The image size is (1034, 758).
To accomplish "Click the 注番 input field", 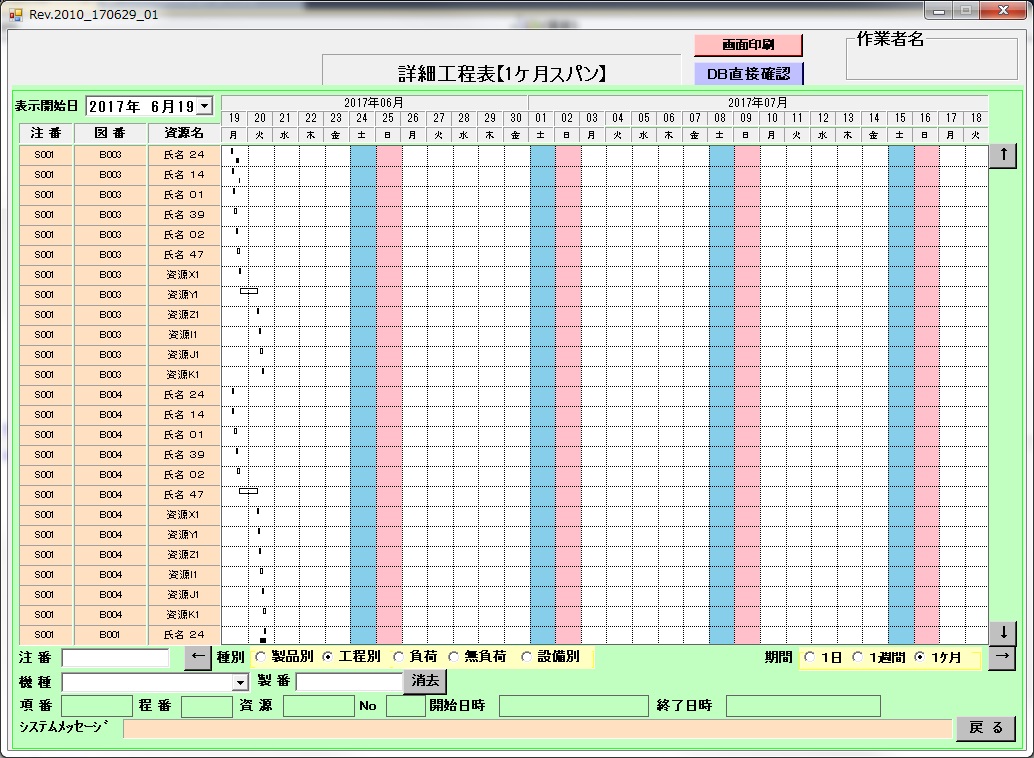I will tap(115, 658).
